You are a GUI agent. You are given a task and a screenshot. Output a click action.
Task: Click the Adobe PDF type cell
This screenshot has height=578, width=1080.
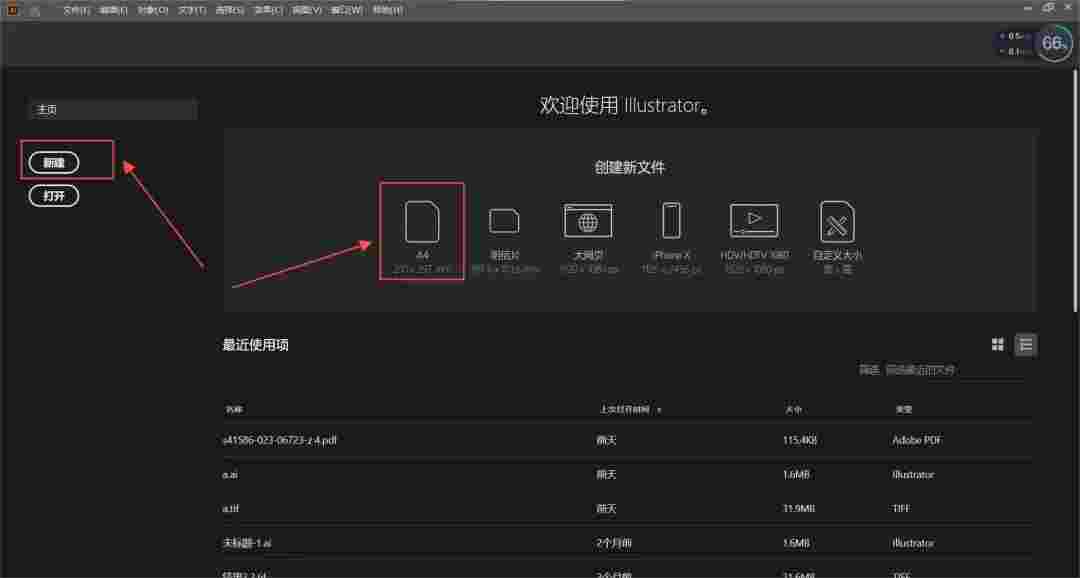pyautogui.click(x=917, y=440)
